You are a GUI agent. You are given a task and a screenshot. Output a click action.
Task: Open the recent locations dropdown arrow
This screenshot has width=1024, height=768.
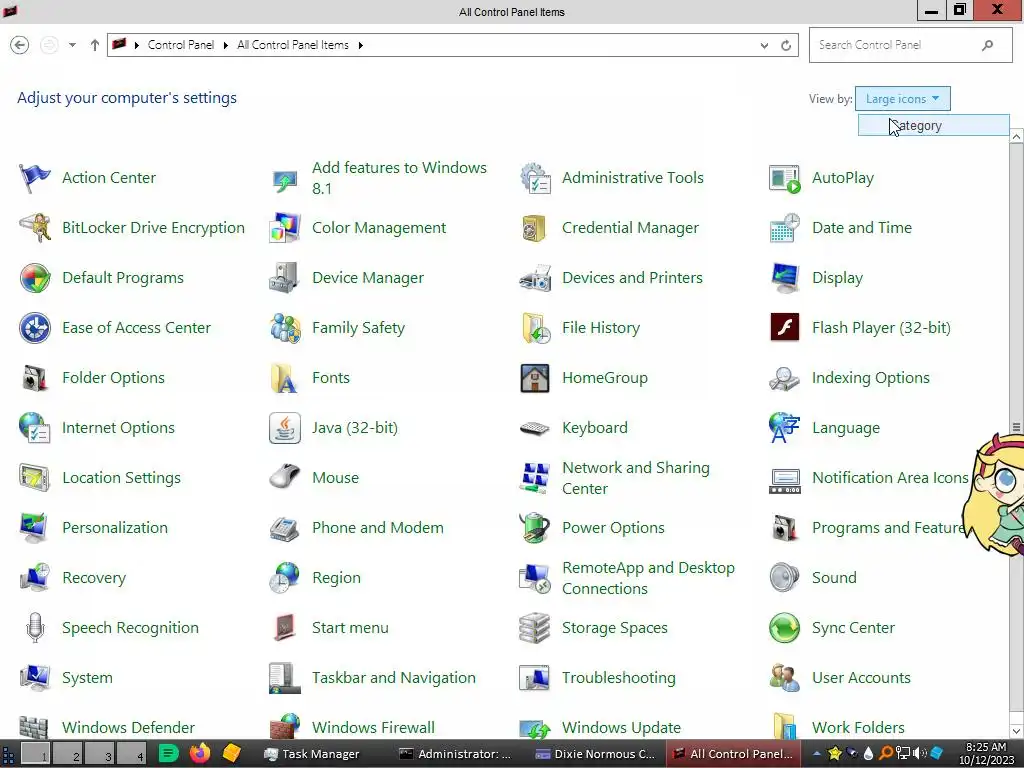(72, 45)
